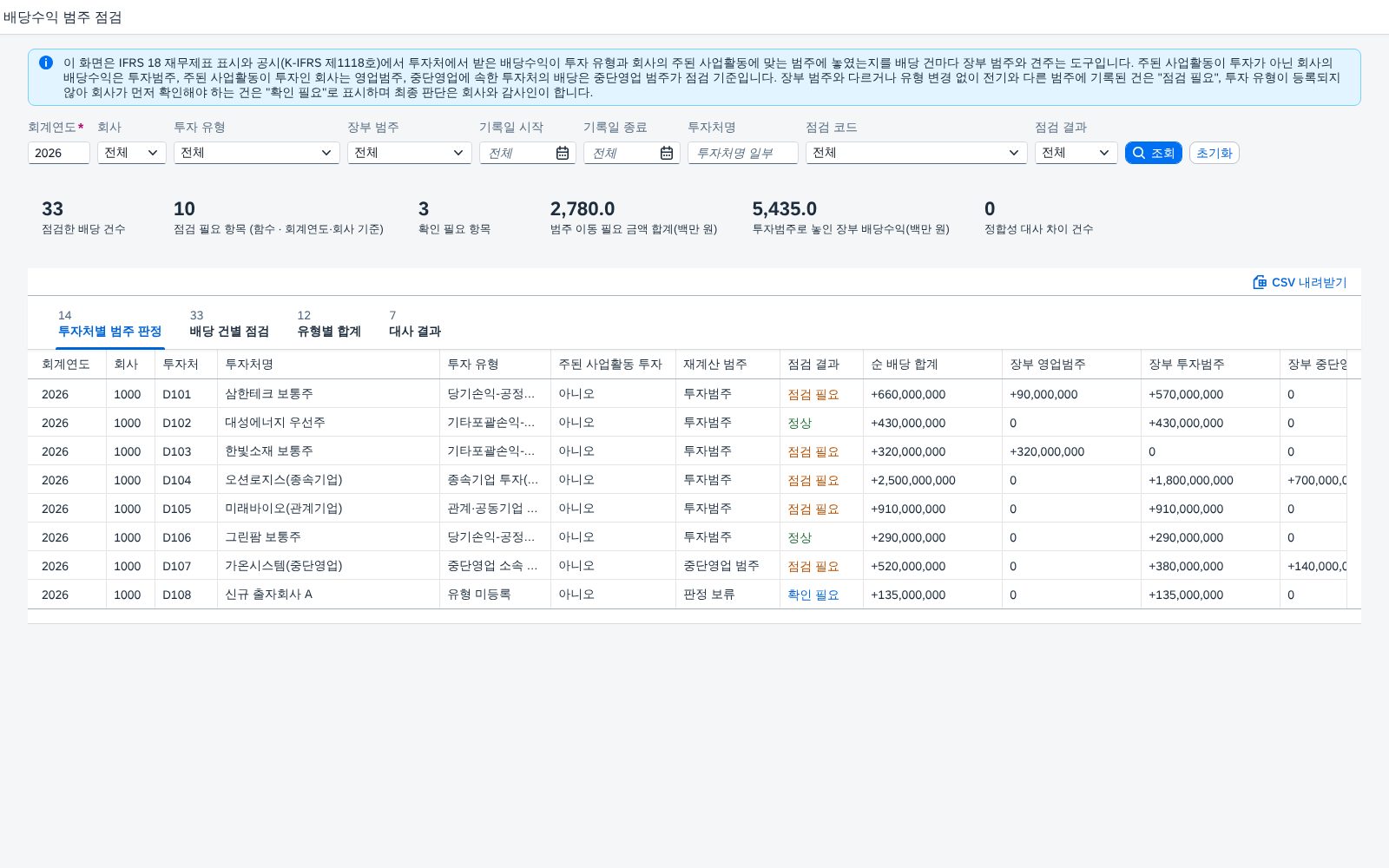Click the 조회 search button
1389x868 pixels.
pyautogui.click(x=1154, y=153)
